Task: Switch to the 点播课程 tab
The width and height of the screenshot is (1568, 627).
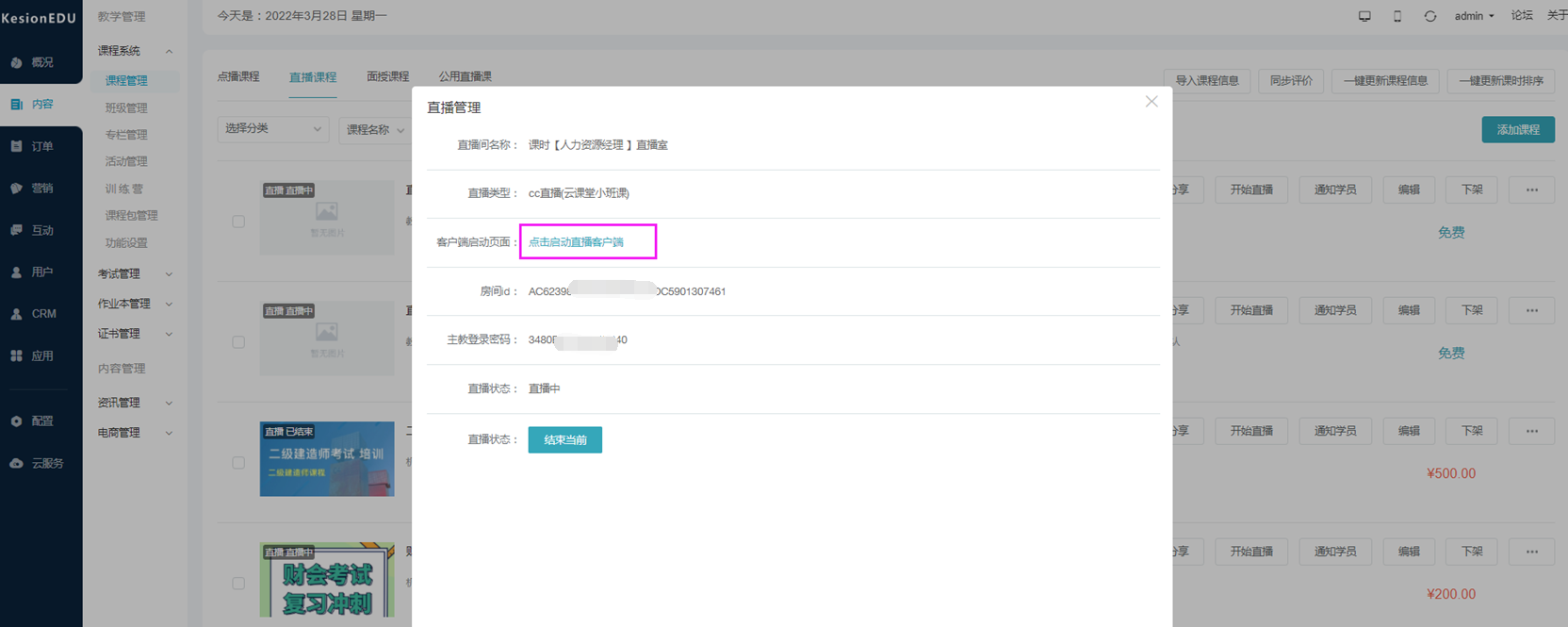Action: click(x=238, y=76)
